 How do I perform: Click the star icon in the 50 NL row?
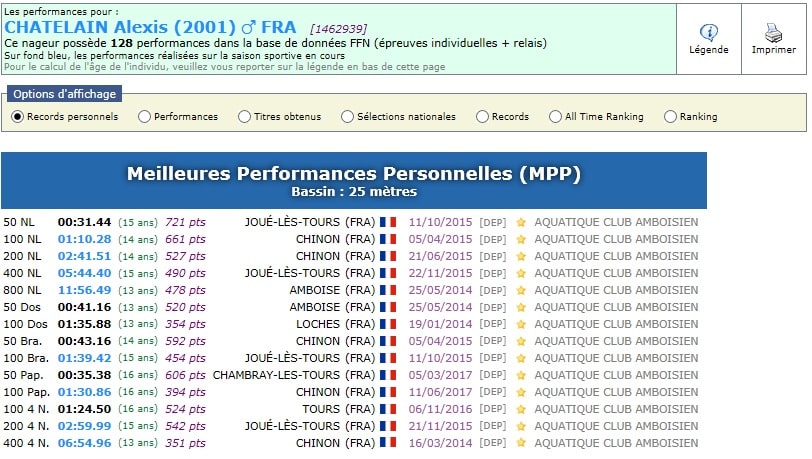click(x=521, y=222)
